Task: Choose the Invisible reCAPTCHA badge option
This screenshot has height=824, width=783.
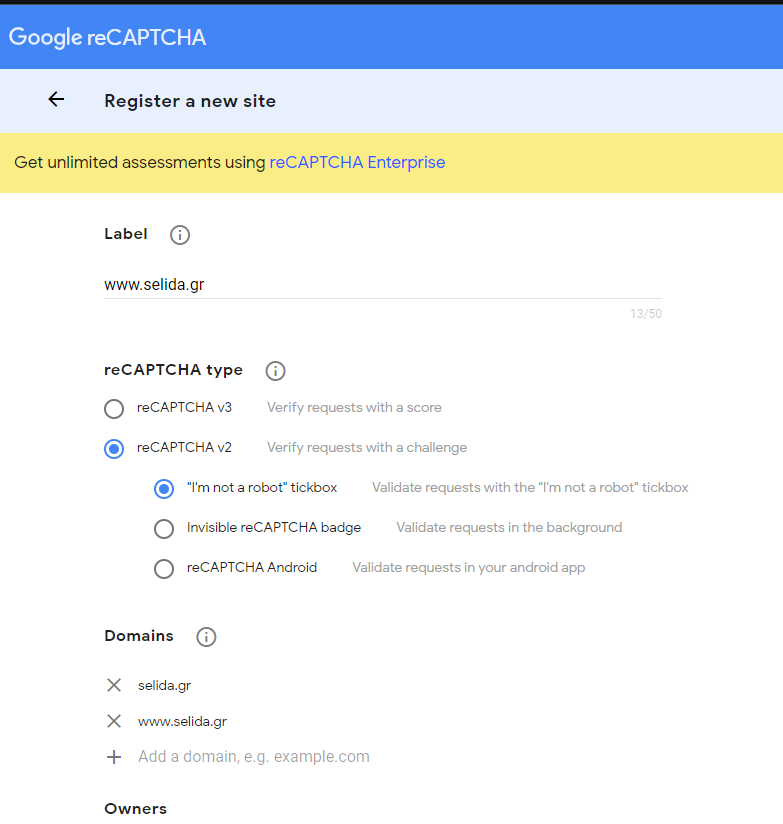Action: pos(164,529)
